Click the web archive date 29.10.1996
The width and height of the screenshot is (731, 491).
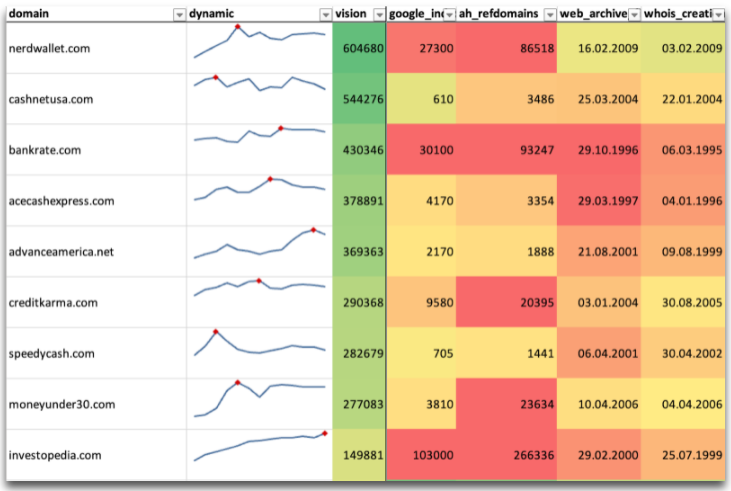point(598,150)
